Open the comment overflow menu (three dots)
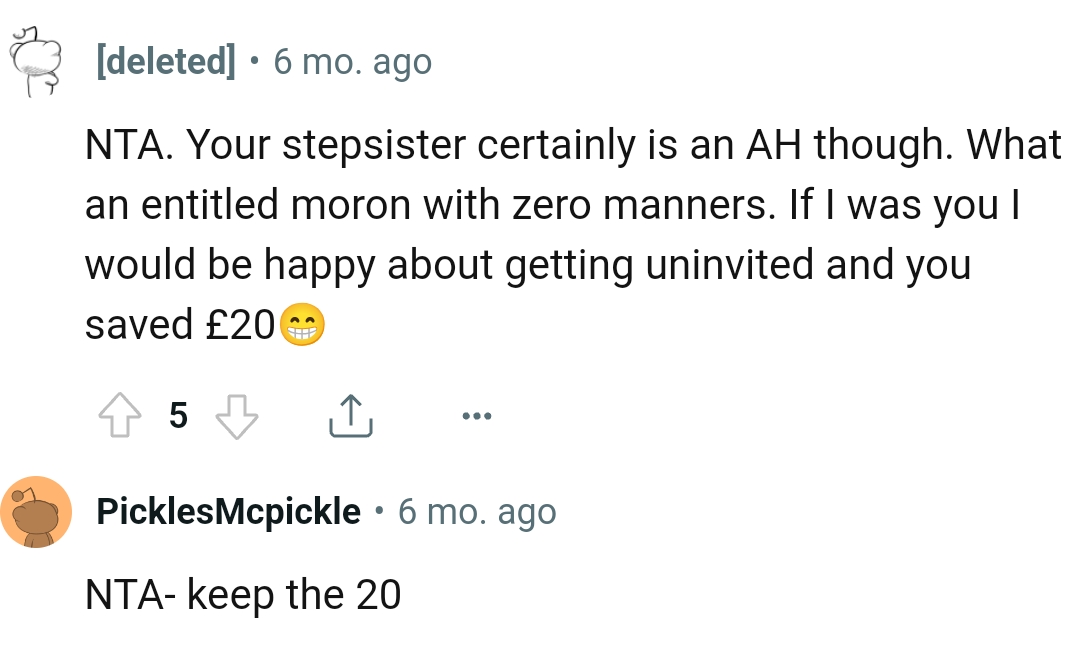 477,415
